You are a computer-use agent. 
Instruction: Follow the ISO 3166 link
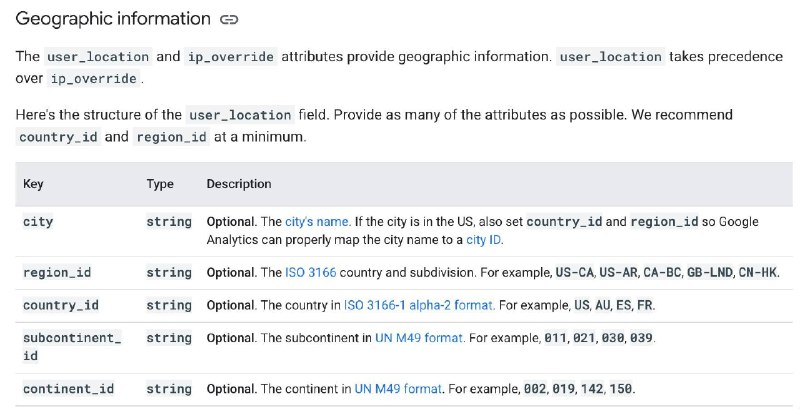tap(311, 272)
